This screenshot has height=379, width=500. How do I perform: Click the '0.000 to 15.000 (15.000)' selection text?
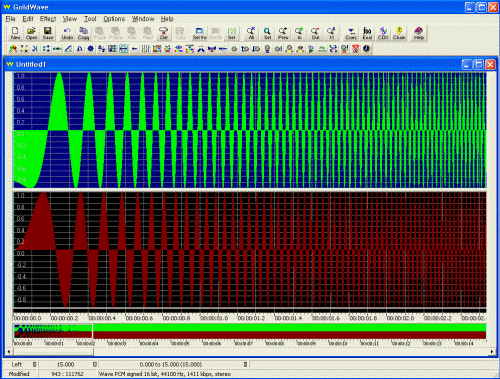coord(171,364)
